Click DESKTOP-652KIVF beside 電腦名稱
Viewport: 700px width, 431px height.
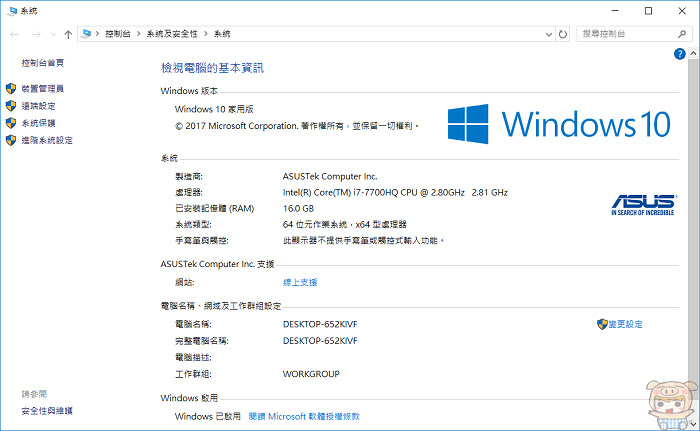point(320,324)
